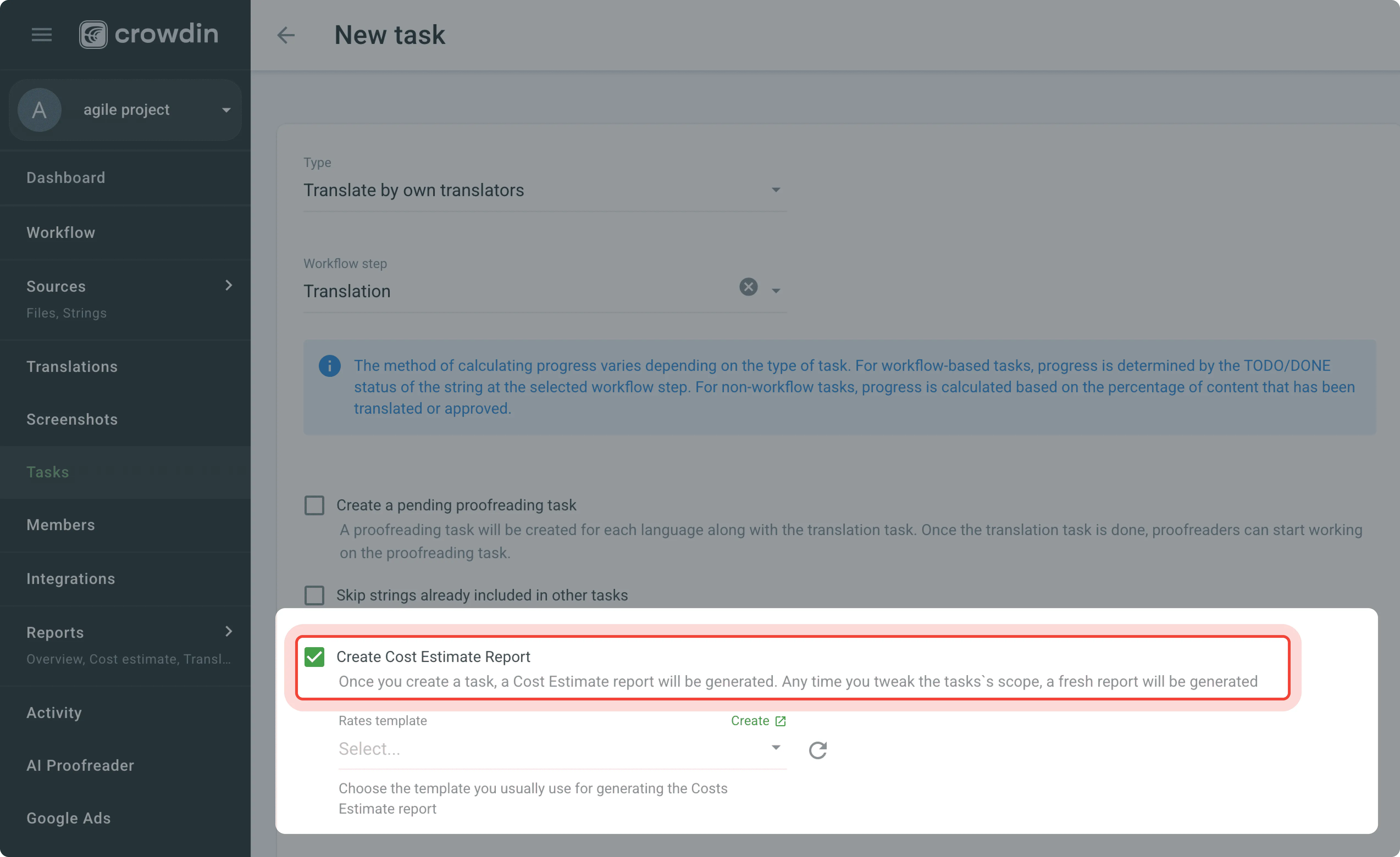The width and height of the screenshot is (1400, 857).
Task: Uncheck Create Cost Estimate Report
Action: [314, 657]
